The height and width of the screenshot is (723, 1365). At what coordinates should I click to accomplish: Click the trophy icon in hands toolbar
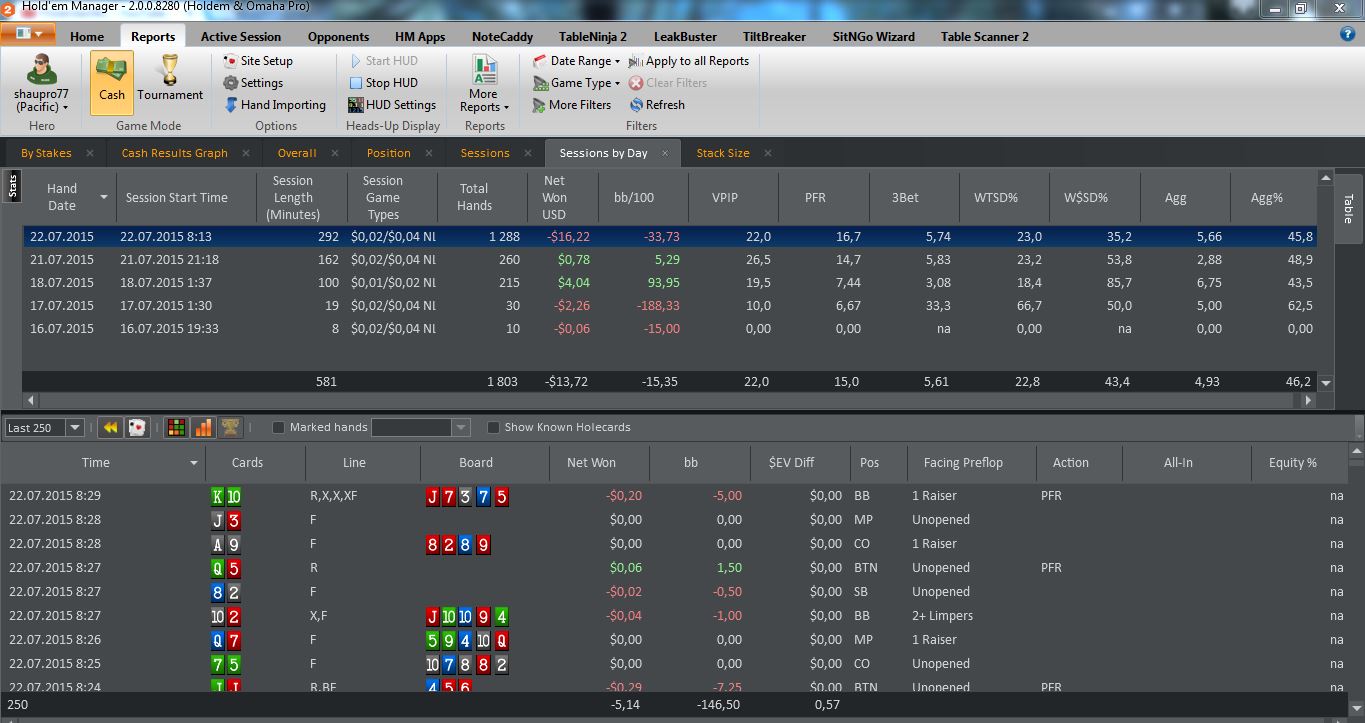coord(230,428)
